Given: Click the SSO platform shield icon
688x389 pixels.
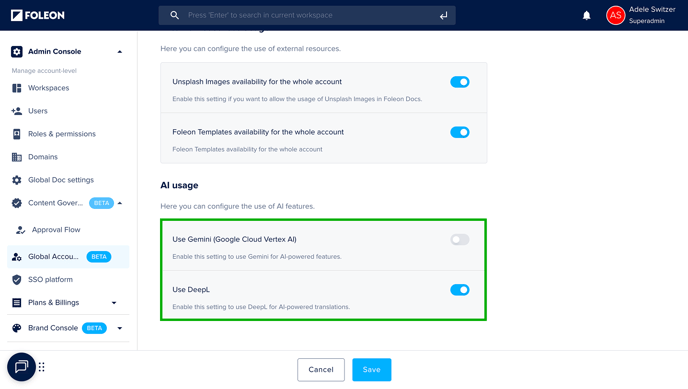Looking at the screenshot, I should pos(17,280).
